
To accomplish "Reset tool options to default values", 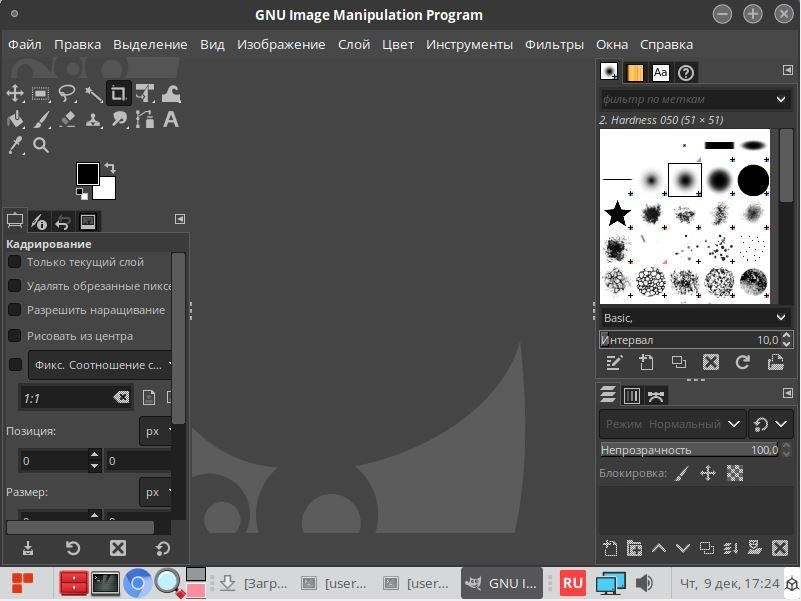I will pos(163,548).
